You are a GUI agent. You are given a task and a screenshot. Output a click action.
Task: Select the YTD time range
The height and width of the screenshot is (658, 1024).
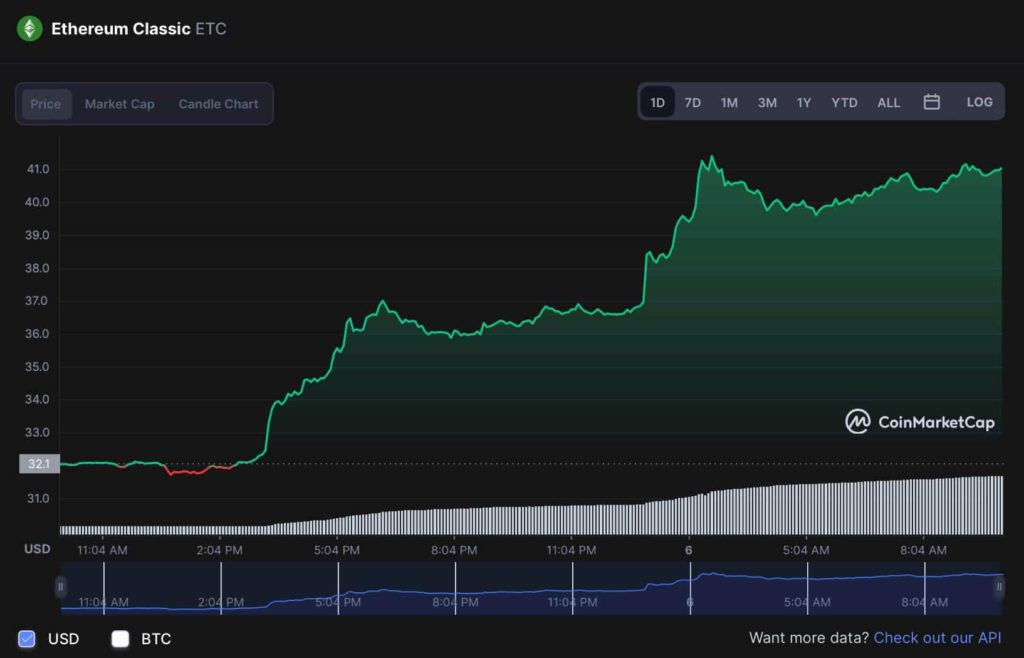pyautogui.click(x=844, y=103)
